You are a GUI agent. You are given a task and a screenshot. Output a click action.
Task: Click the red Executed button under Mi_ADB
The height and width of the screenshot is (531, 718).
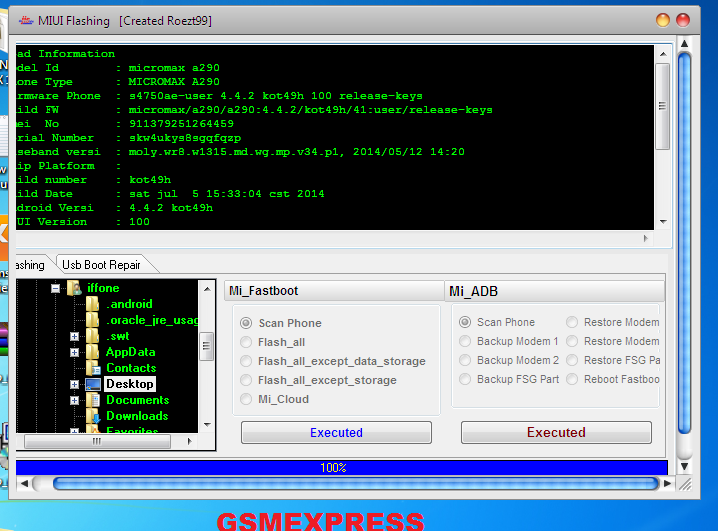(x=556, y=433)
